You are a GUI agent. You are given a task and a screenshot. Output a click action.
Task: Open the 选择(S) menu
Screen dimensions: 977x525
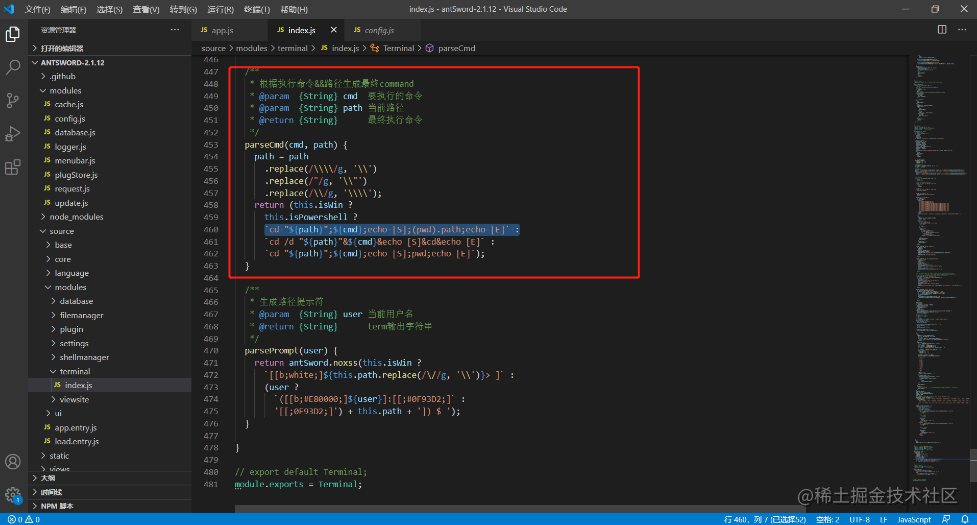pos(110,9)
